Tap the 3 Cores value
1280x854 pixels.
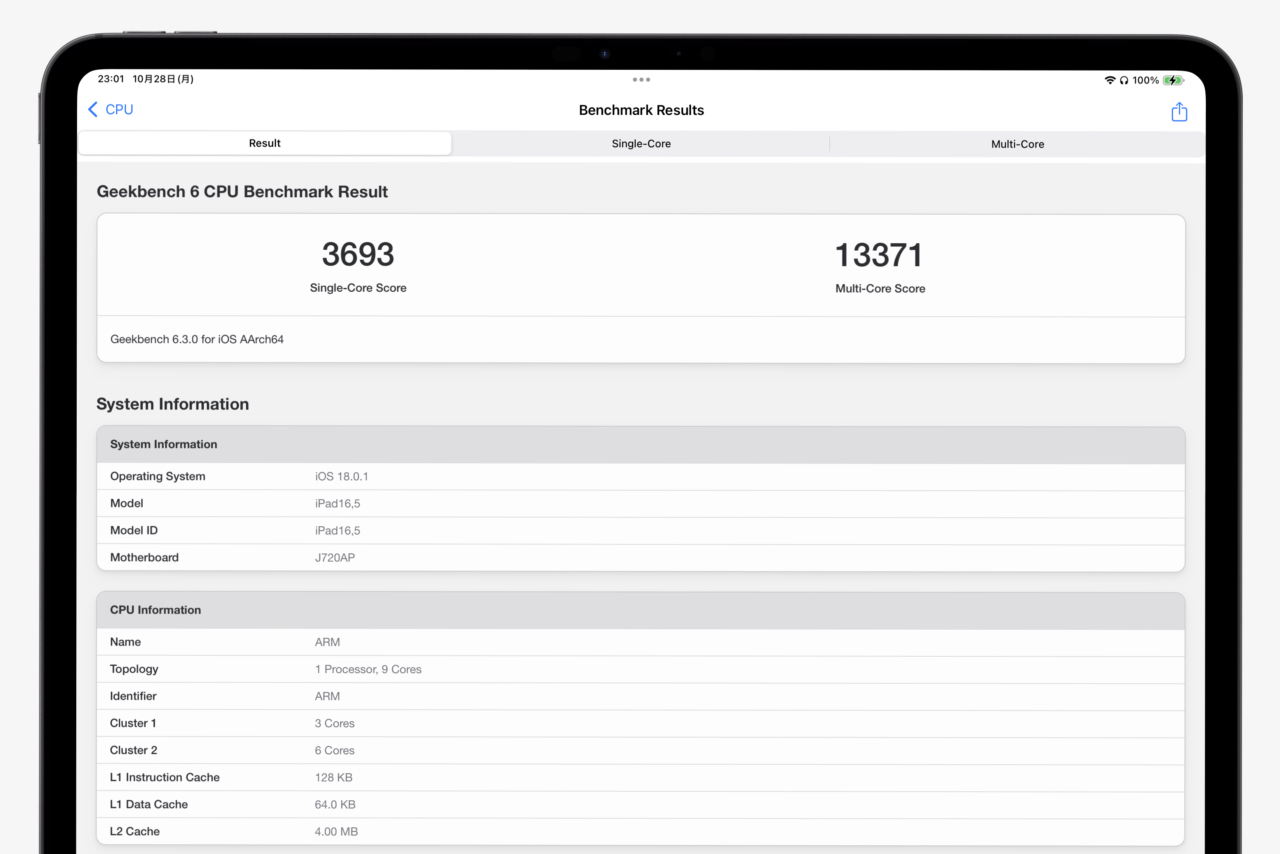click(x=335, y=724)
